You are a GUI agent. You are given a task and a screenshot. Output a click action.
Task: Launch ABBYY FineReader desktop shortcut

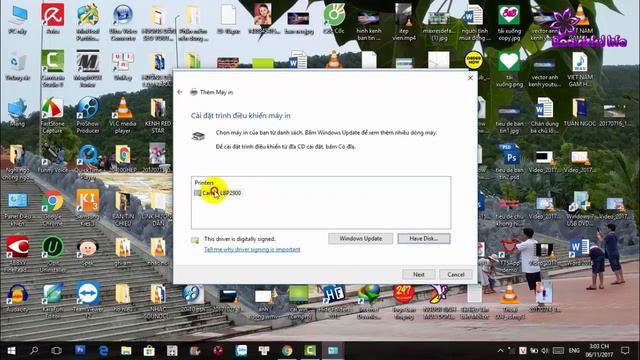tap(18, 254)
